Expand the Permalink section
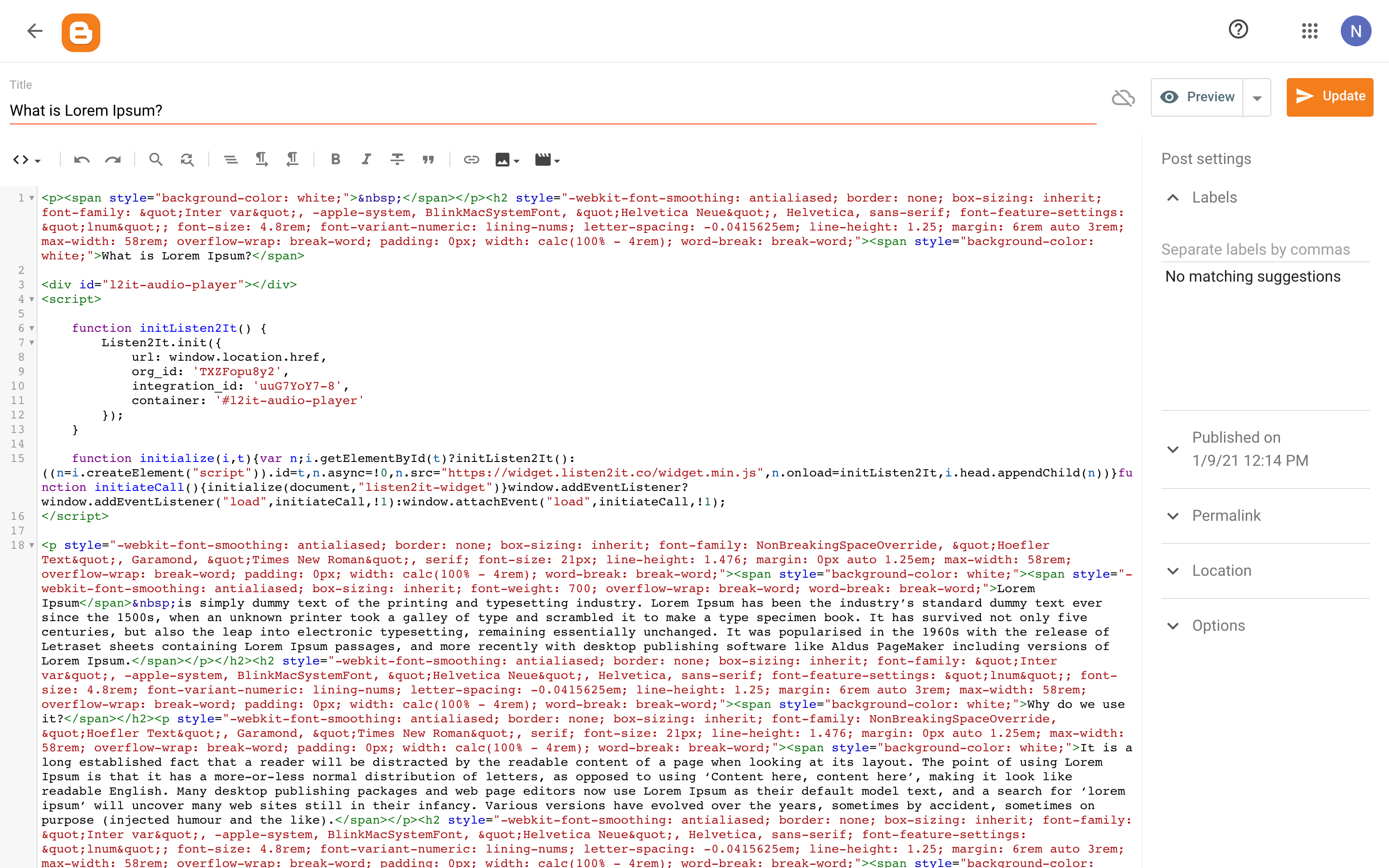 [x=1173, y=515]
